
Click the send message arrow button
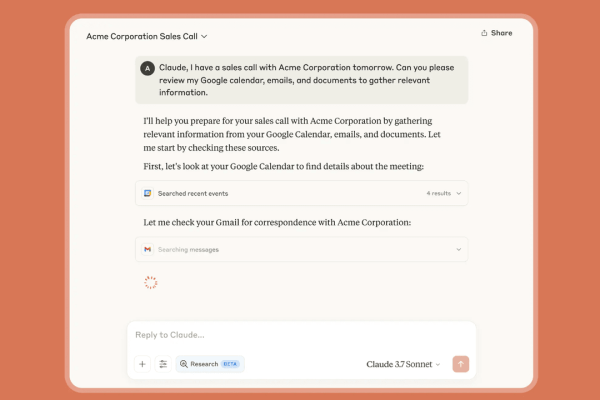point(461,364)
